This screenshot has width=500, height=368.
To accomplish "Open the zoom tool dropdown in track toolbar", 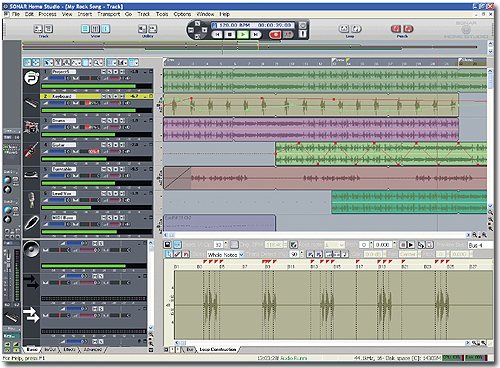I will click(x=102, y=62).
